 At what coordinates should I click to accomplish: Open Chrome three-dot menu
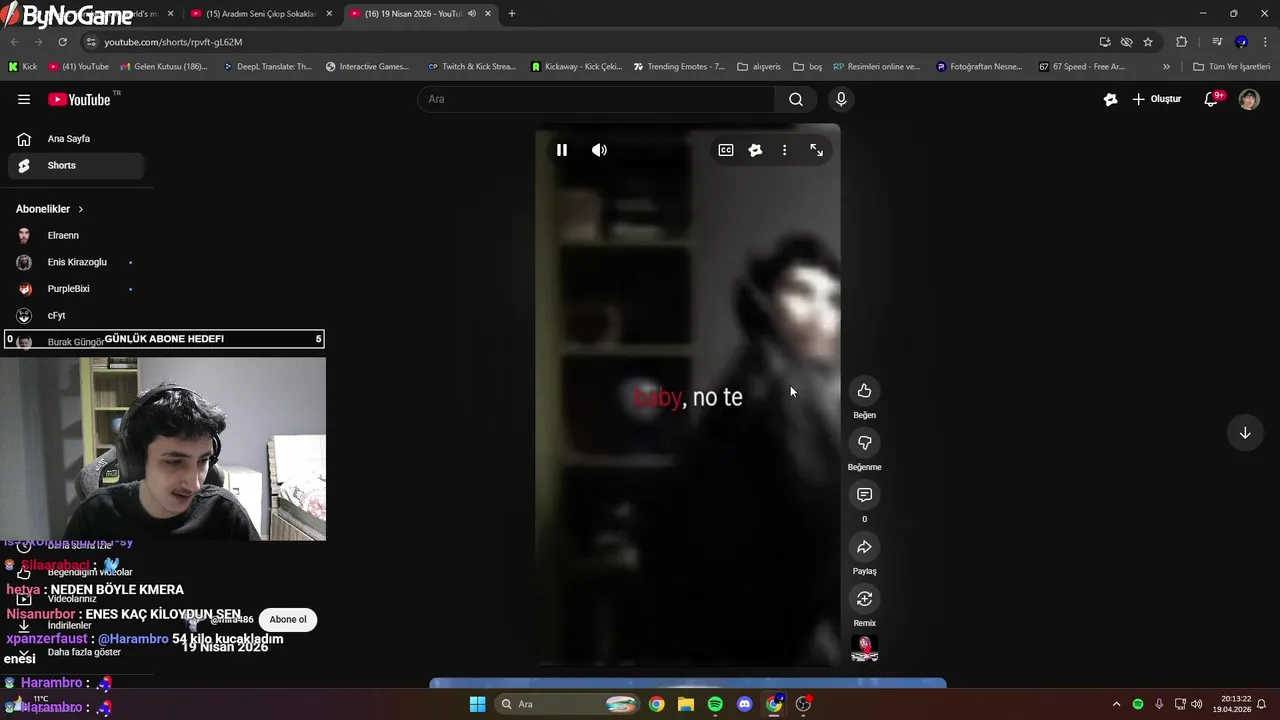(x=1266, y=42)
